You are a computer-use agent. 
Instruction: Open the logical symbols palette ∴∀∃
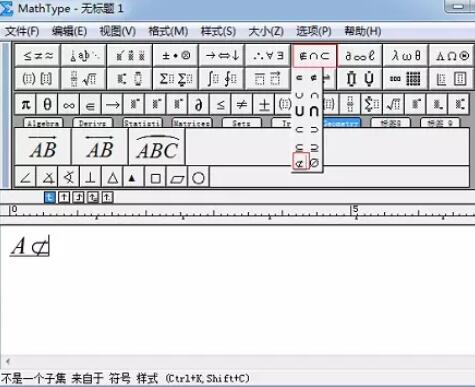[268, 55]
